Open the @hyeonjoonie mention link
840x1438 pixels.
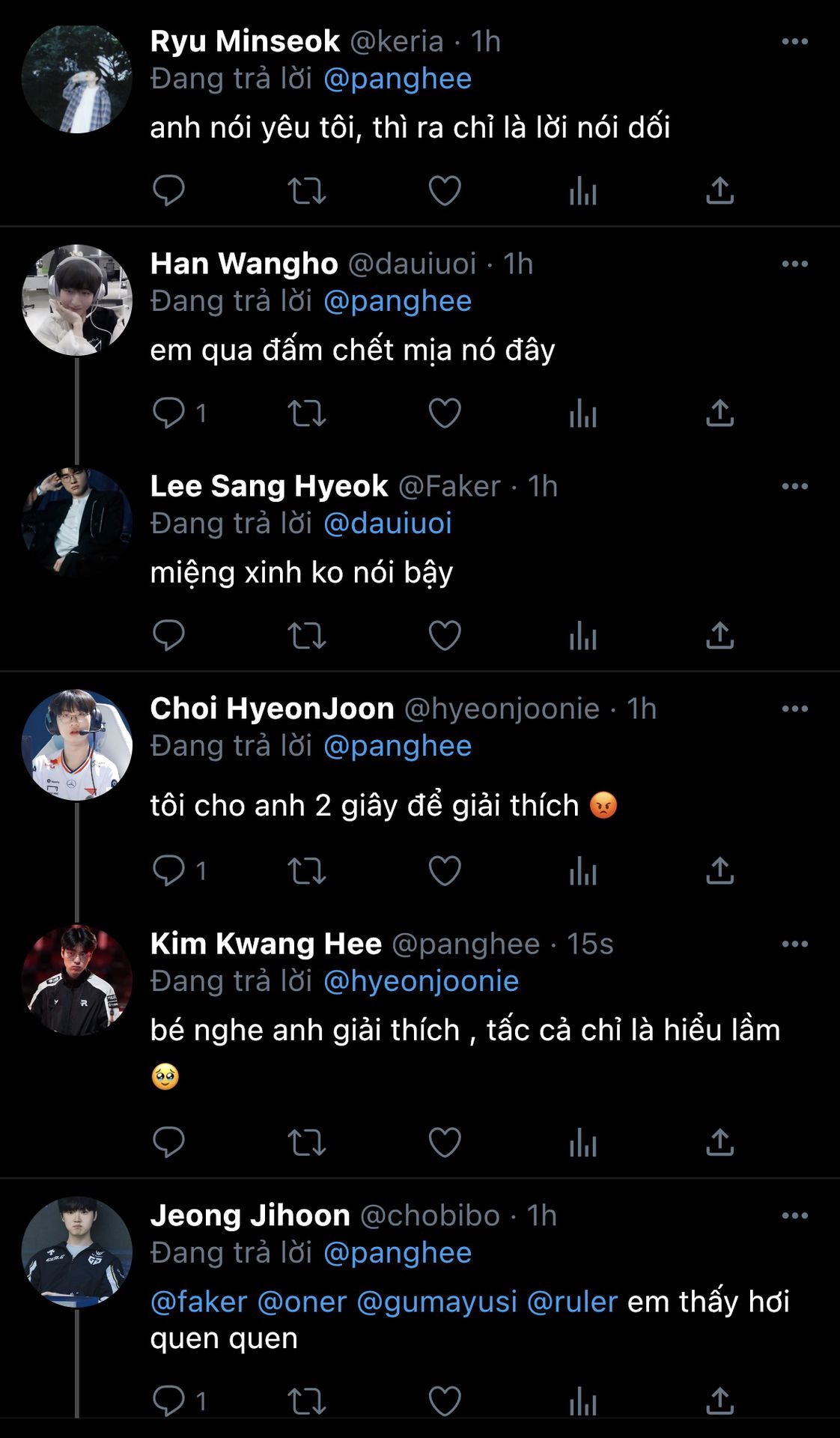[421, 981]
